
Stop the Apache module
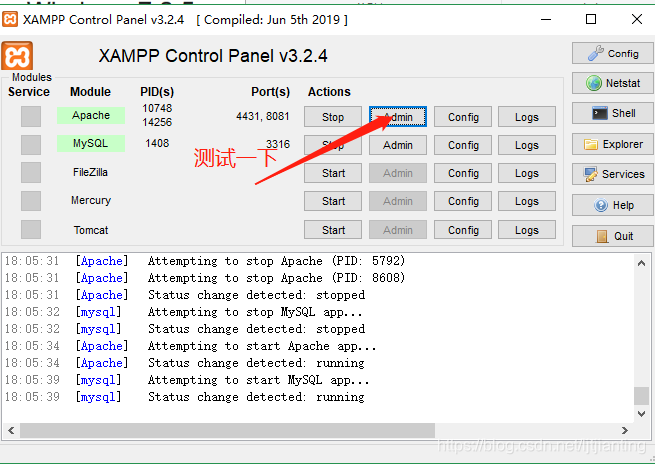(x=333, y=117)
